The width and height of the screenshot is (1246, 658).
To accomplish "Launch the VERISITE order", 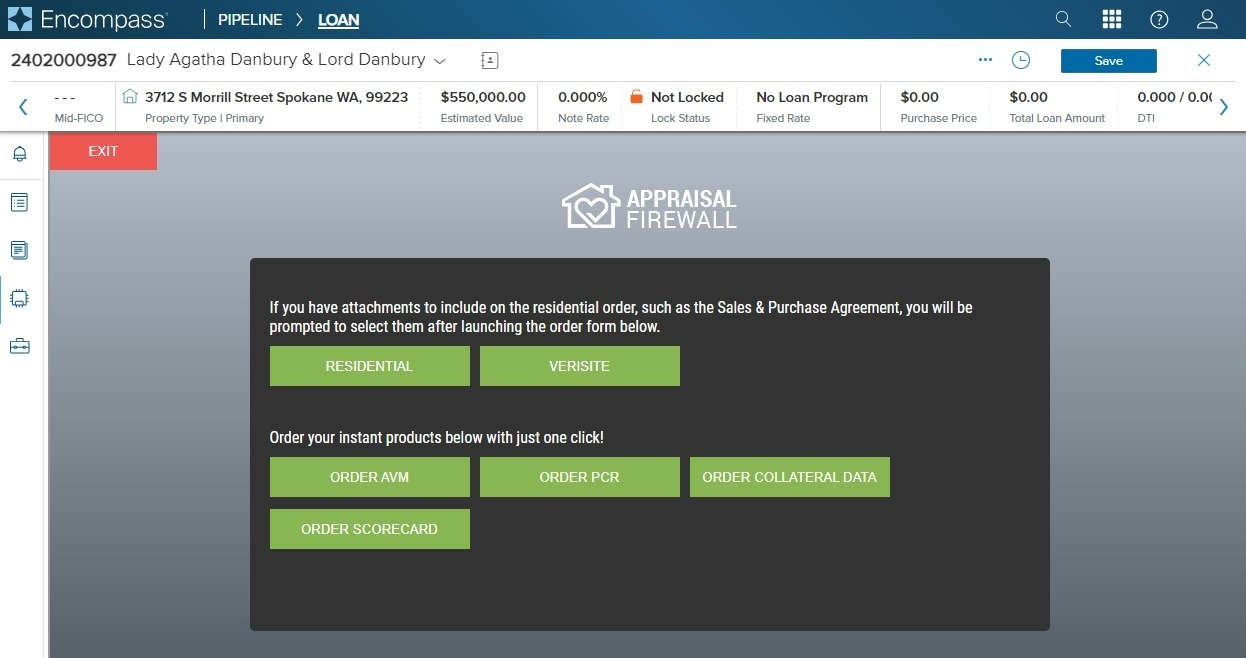I will 580,366.
